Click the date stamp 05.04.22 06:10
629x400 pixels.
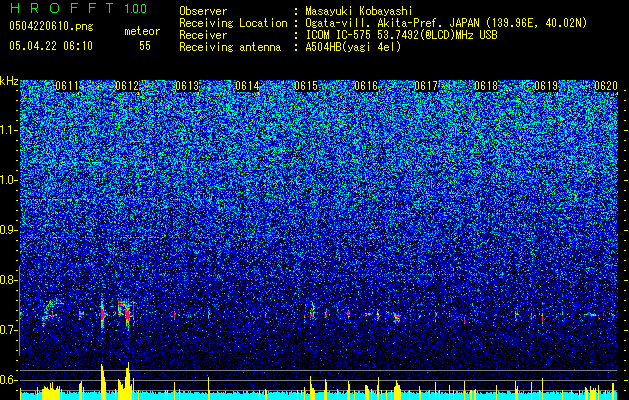pos(51,46)
